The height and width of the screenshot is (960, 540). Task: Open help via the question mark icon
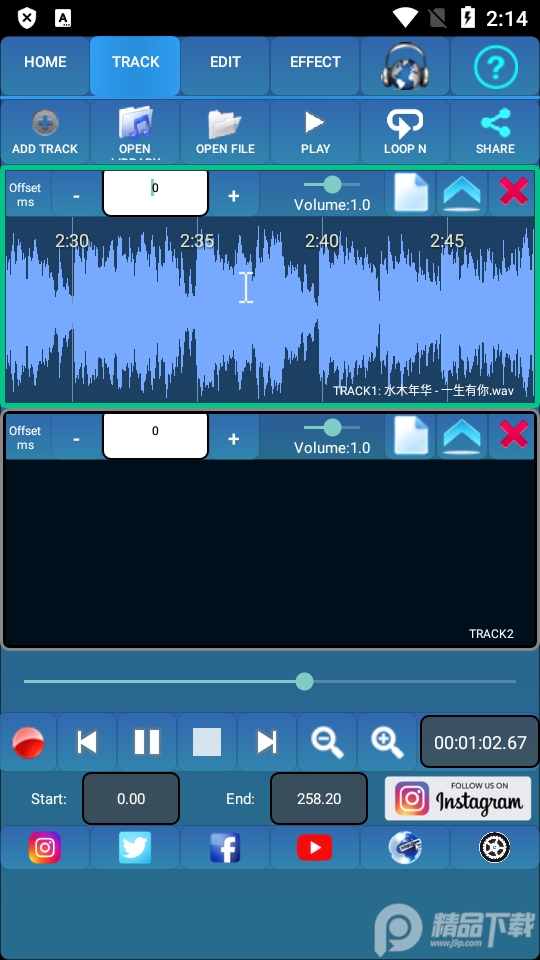coord(495,66)
